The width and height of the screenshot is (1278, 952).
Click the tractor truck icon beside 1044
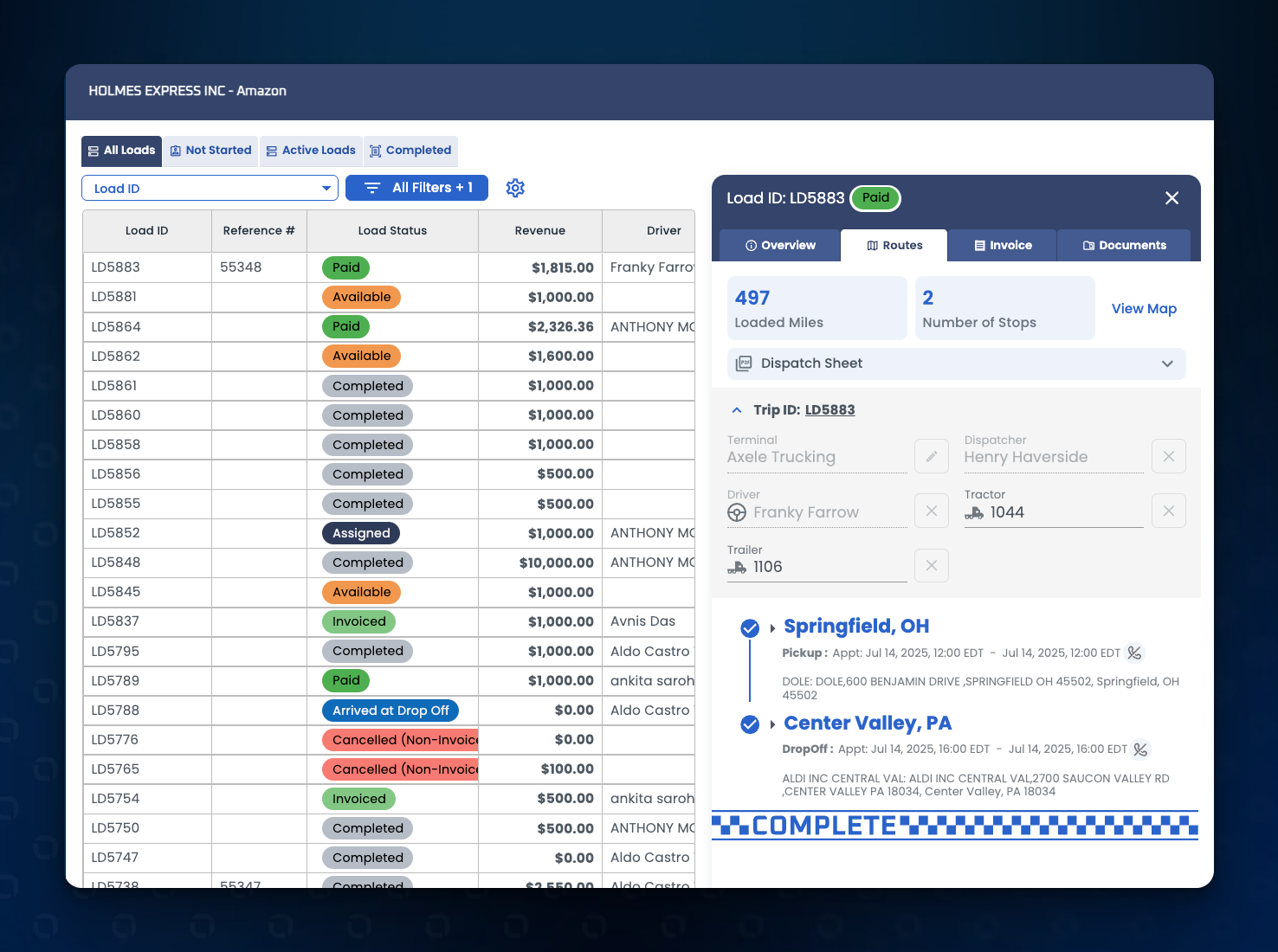click(974, 512)
